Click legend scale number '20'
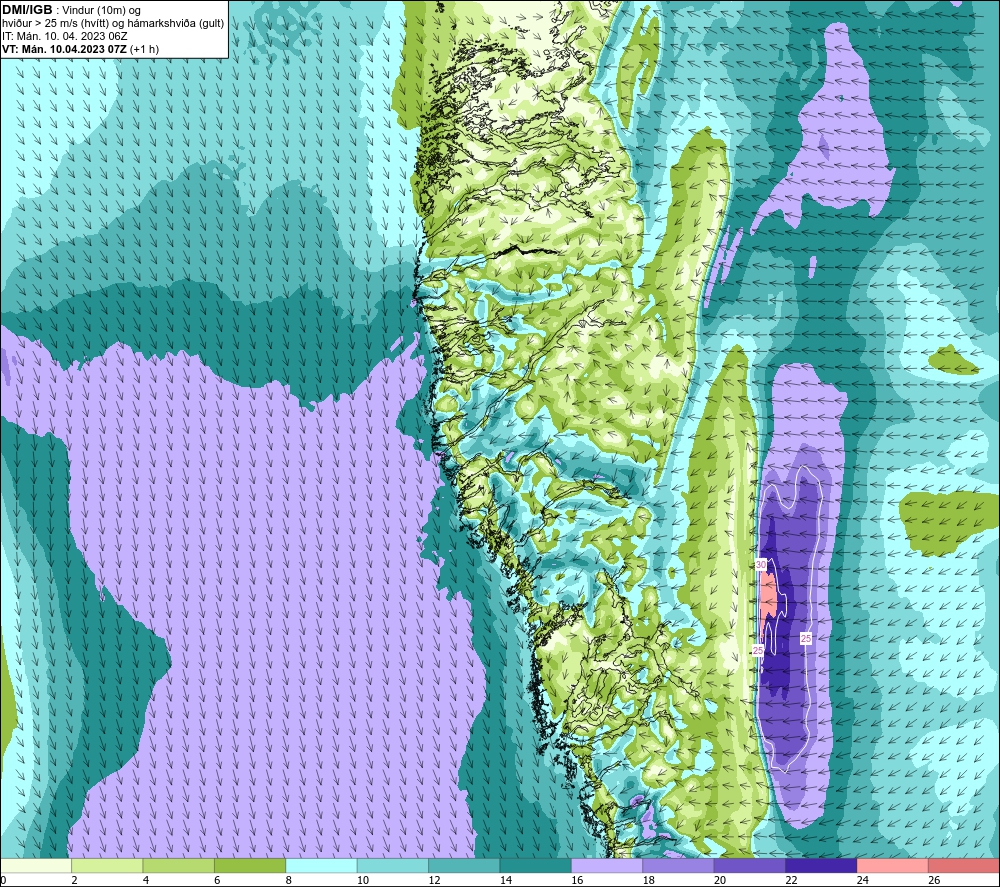Screen dimensions: 1000x887 720,880
